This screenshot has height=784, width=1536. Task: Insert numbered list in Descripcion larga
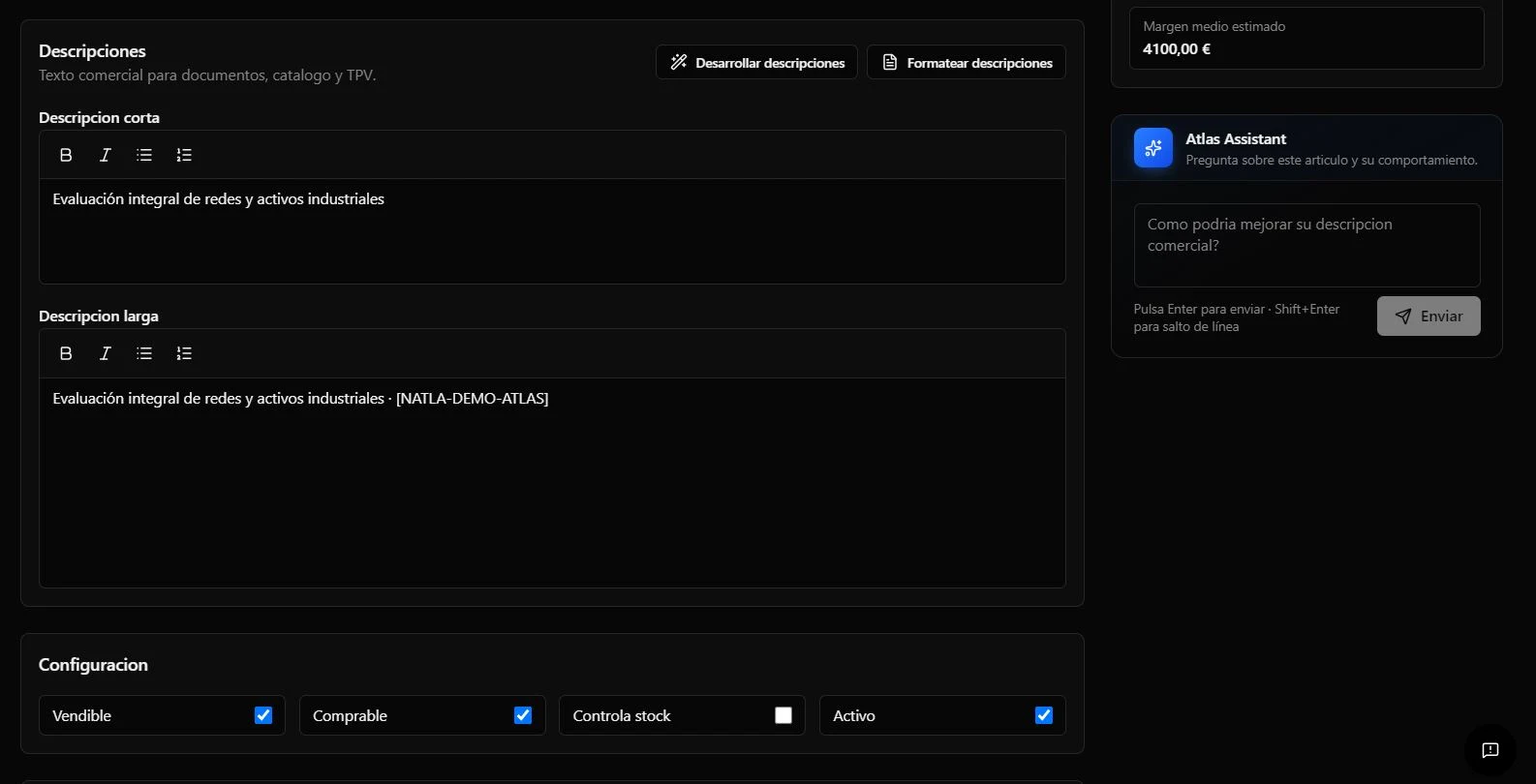tap(184, 353)
